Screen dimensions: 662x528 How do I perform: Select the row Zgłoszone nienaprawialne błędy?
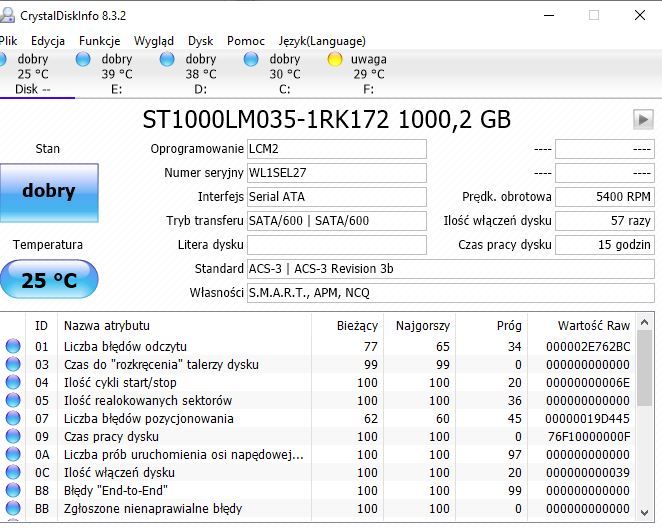318,509
